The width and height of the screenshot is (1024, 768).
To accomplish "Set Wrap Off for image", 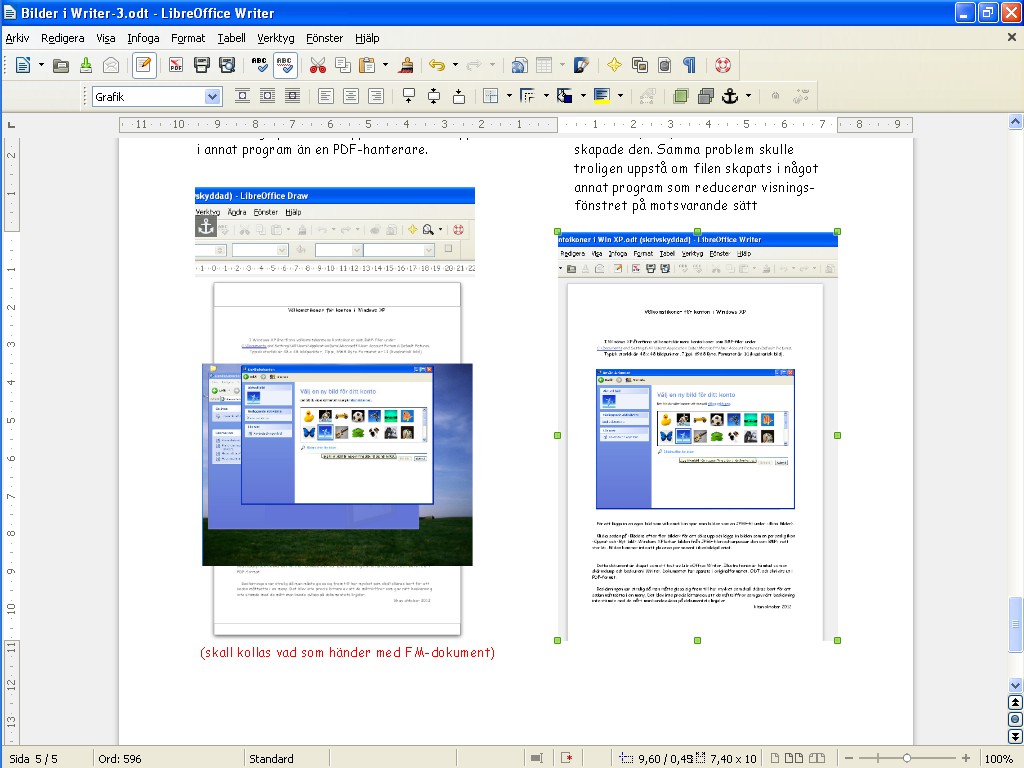I will coord(242,97).
